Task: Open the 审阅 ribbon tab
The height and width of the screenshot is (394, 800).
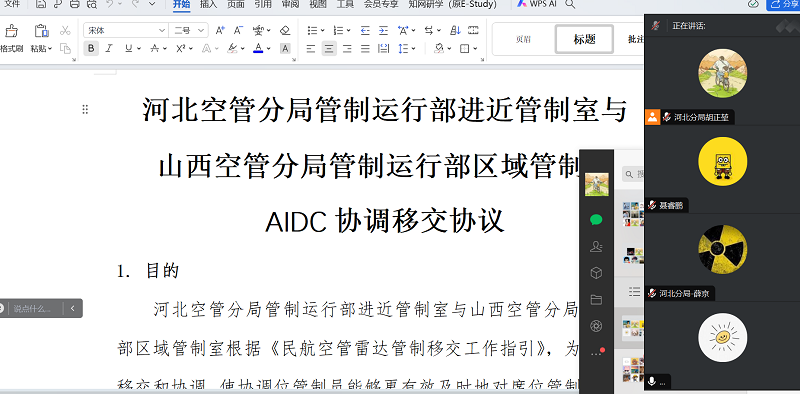Action: (290, 5)
